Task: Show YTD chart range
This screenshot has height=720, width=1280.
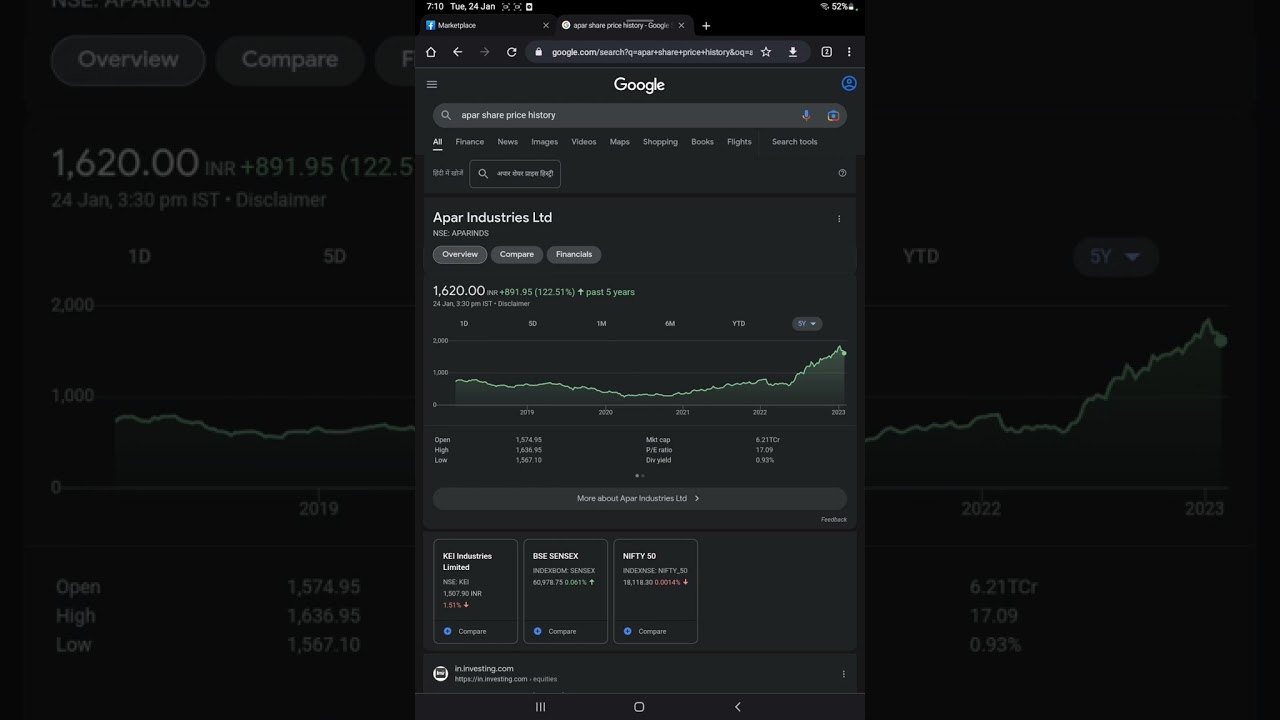Action: [738, 324]
